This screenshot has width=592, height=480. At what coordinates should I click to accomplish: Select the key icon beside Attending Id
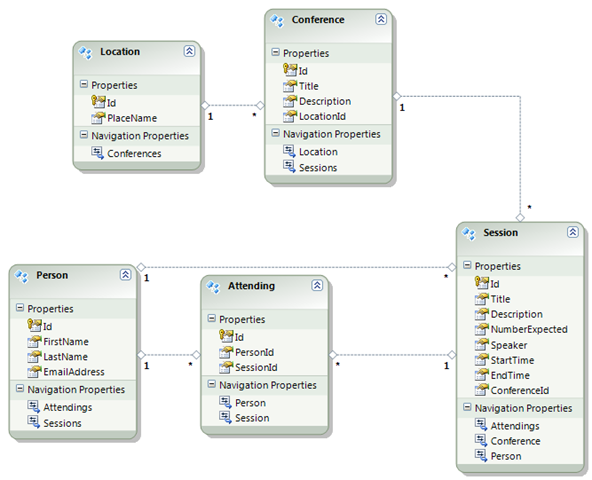[x=226, y=336]
